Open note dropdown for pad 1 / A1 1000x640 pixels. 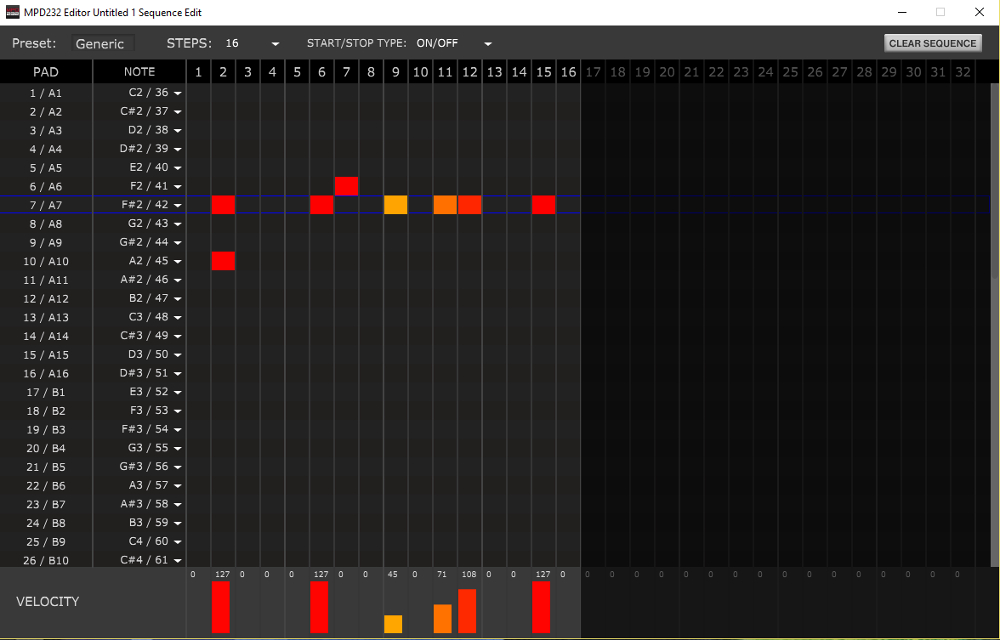tap(178, 93)
